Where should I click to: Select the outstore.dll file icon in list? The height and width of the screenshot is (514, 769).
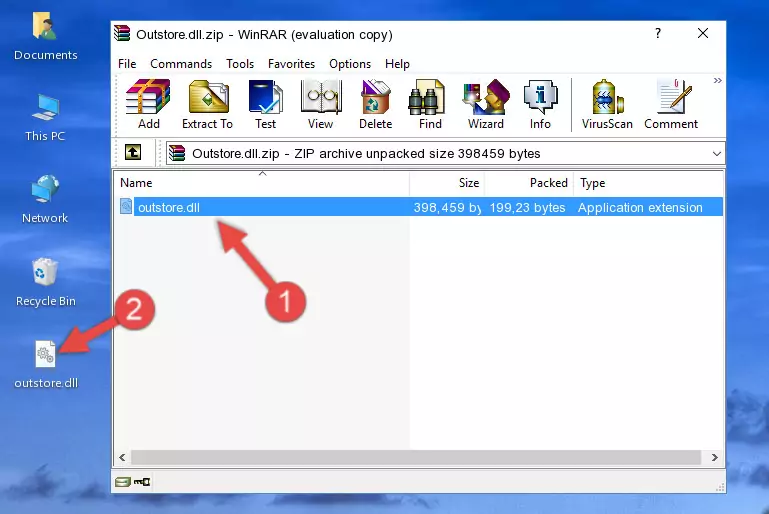pyautogui.click(x=126, y=206)
